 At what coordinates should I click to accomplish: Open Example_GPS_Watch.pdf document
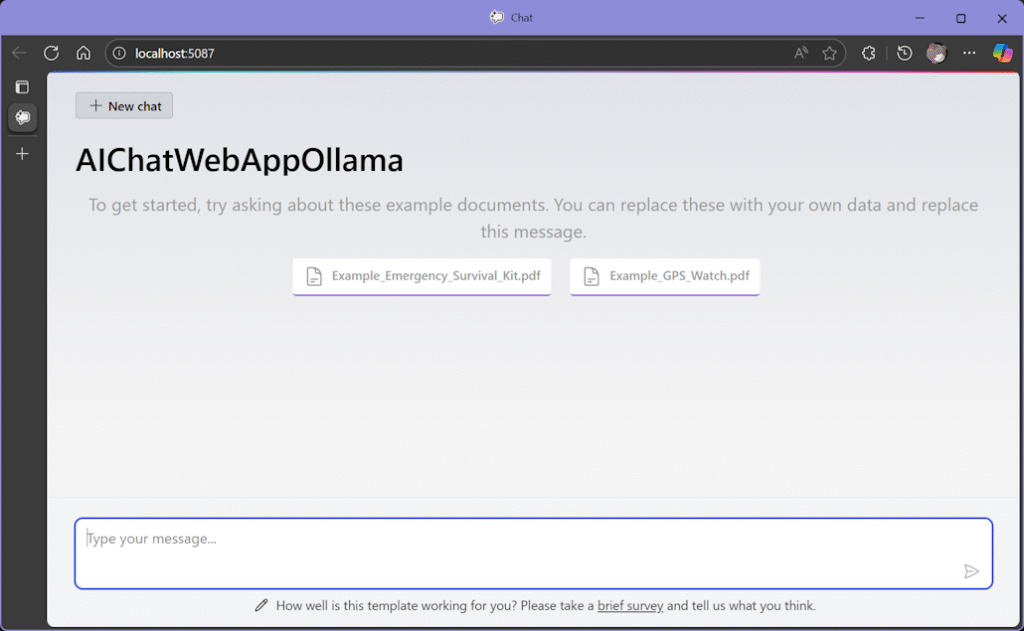[x=665, y=276]
